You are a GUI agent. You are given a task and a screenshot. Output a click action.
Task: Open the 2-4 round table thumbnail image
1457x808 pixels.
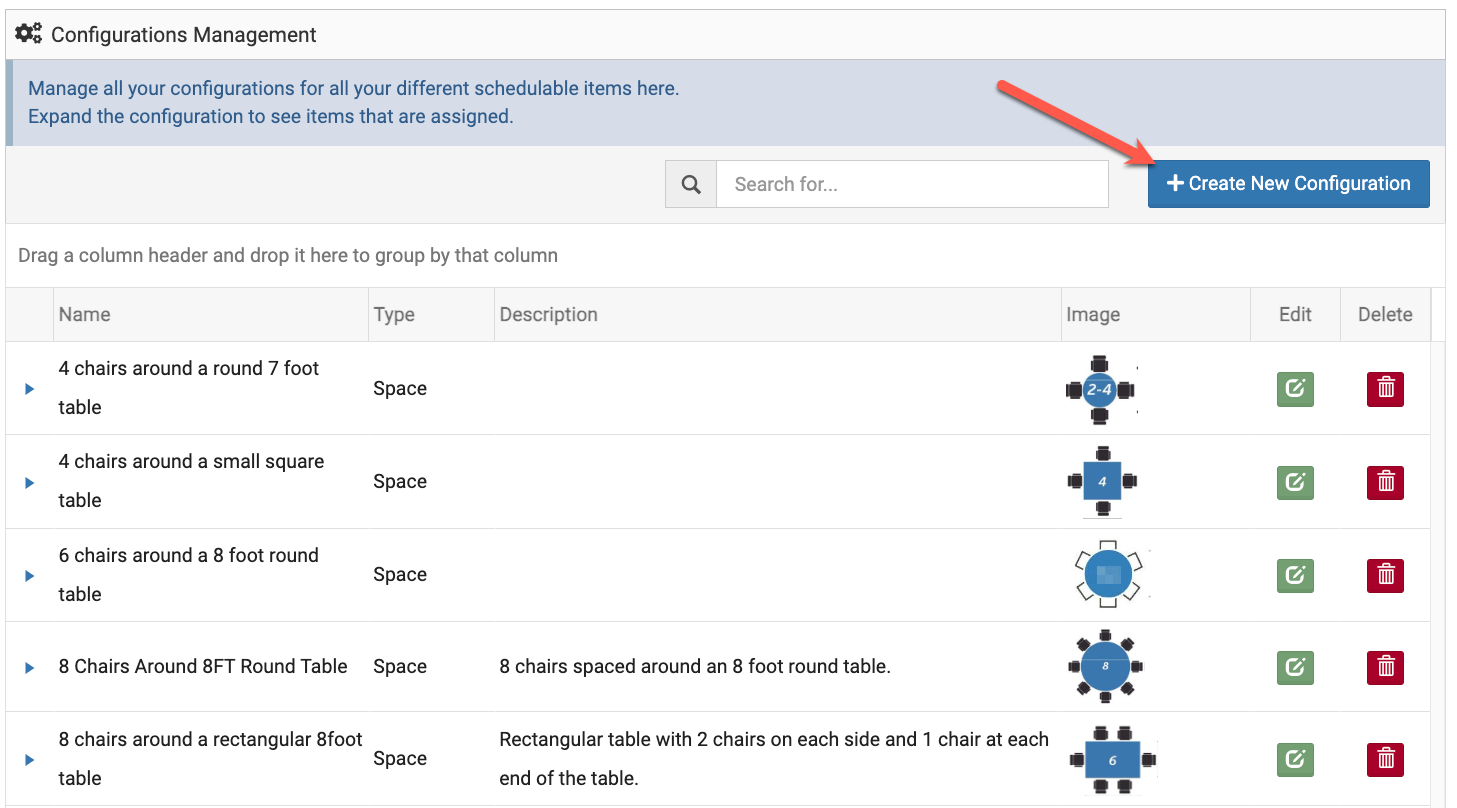[1101, 389]
